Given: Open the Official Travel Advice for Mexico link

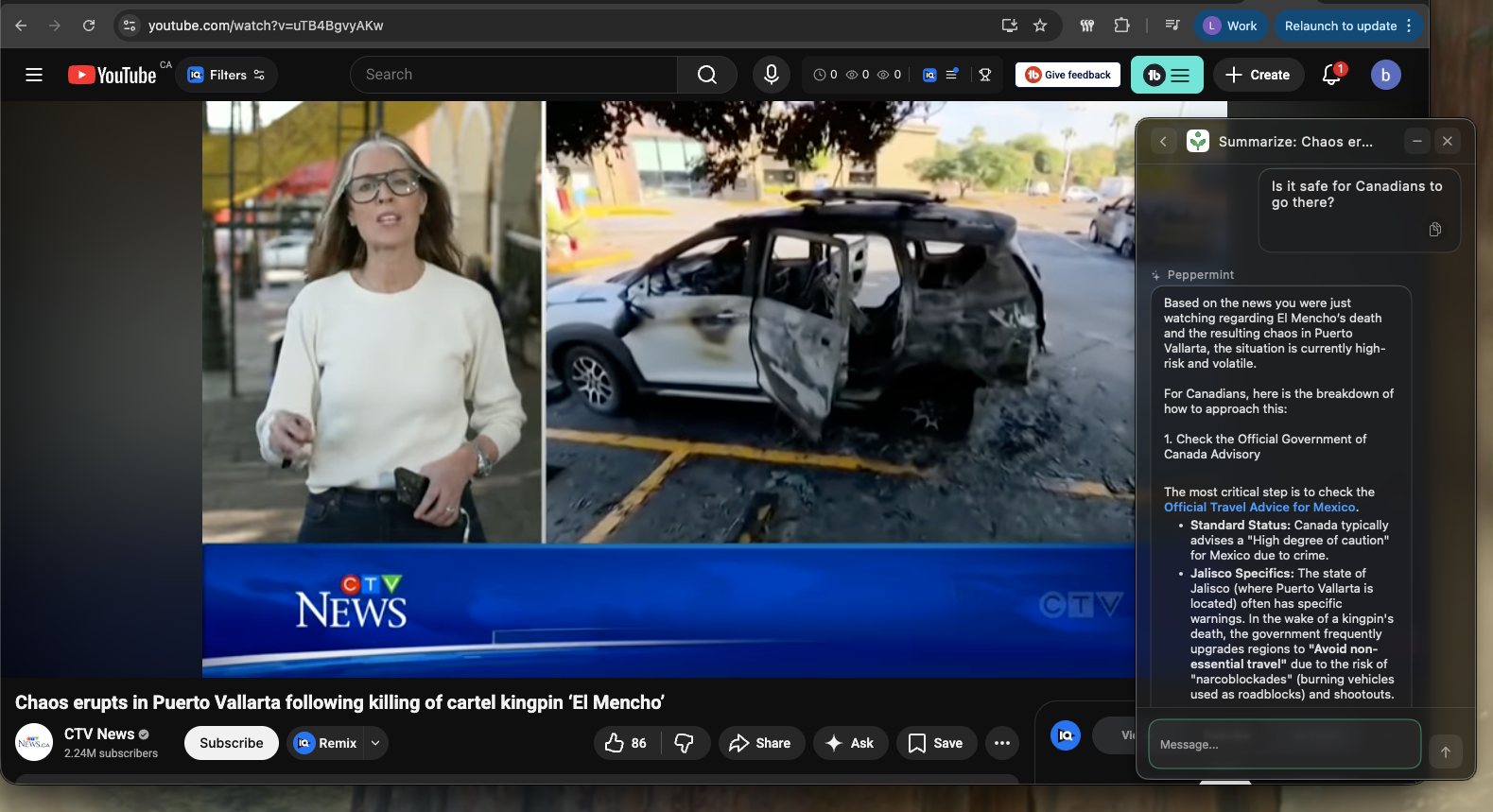Looking at the screenshot, I should pyautogui.click(x=1259, y=507).
